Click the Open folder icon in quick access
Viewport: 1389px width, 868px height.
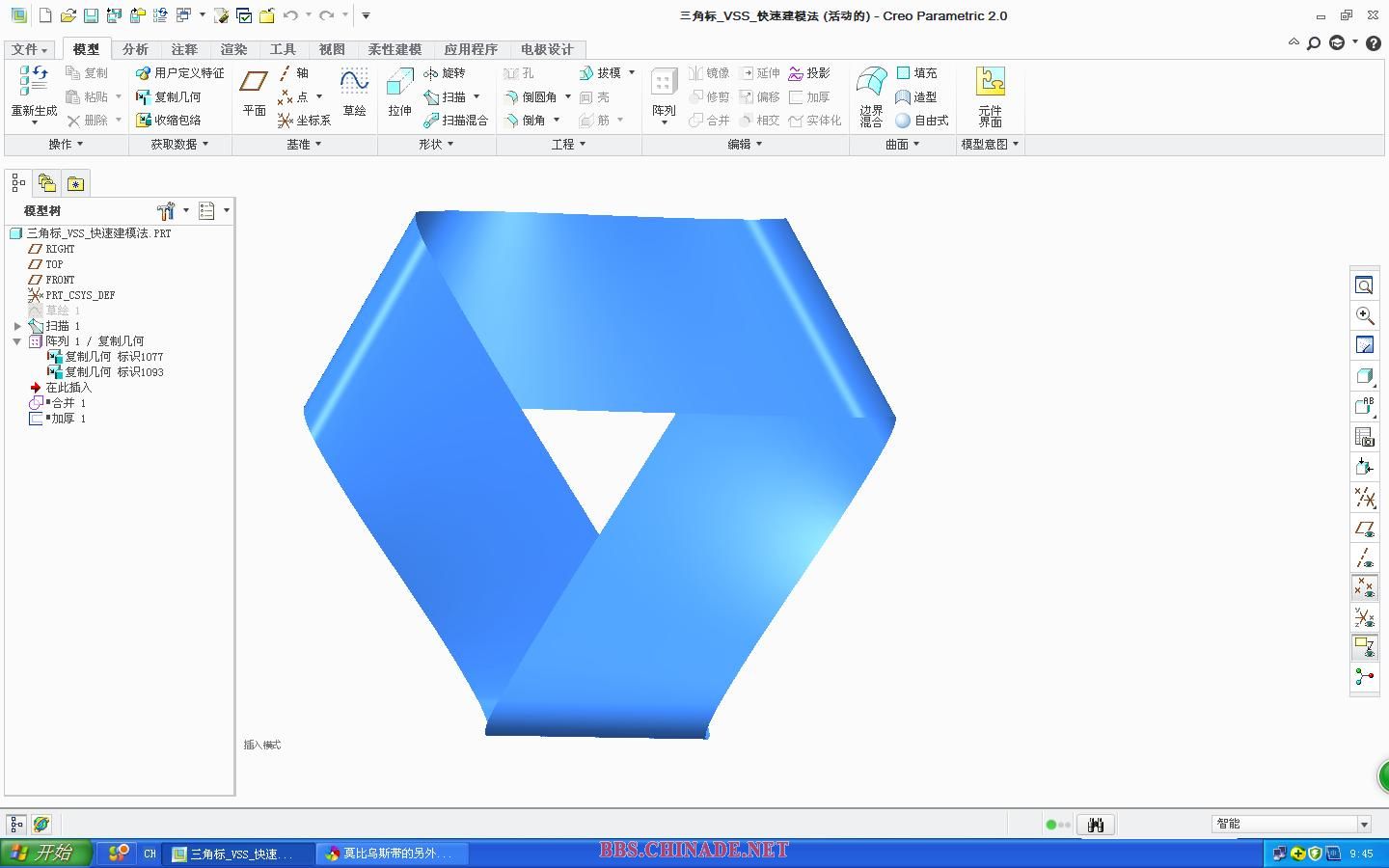68,15
